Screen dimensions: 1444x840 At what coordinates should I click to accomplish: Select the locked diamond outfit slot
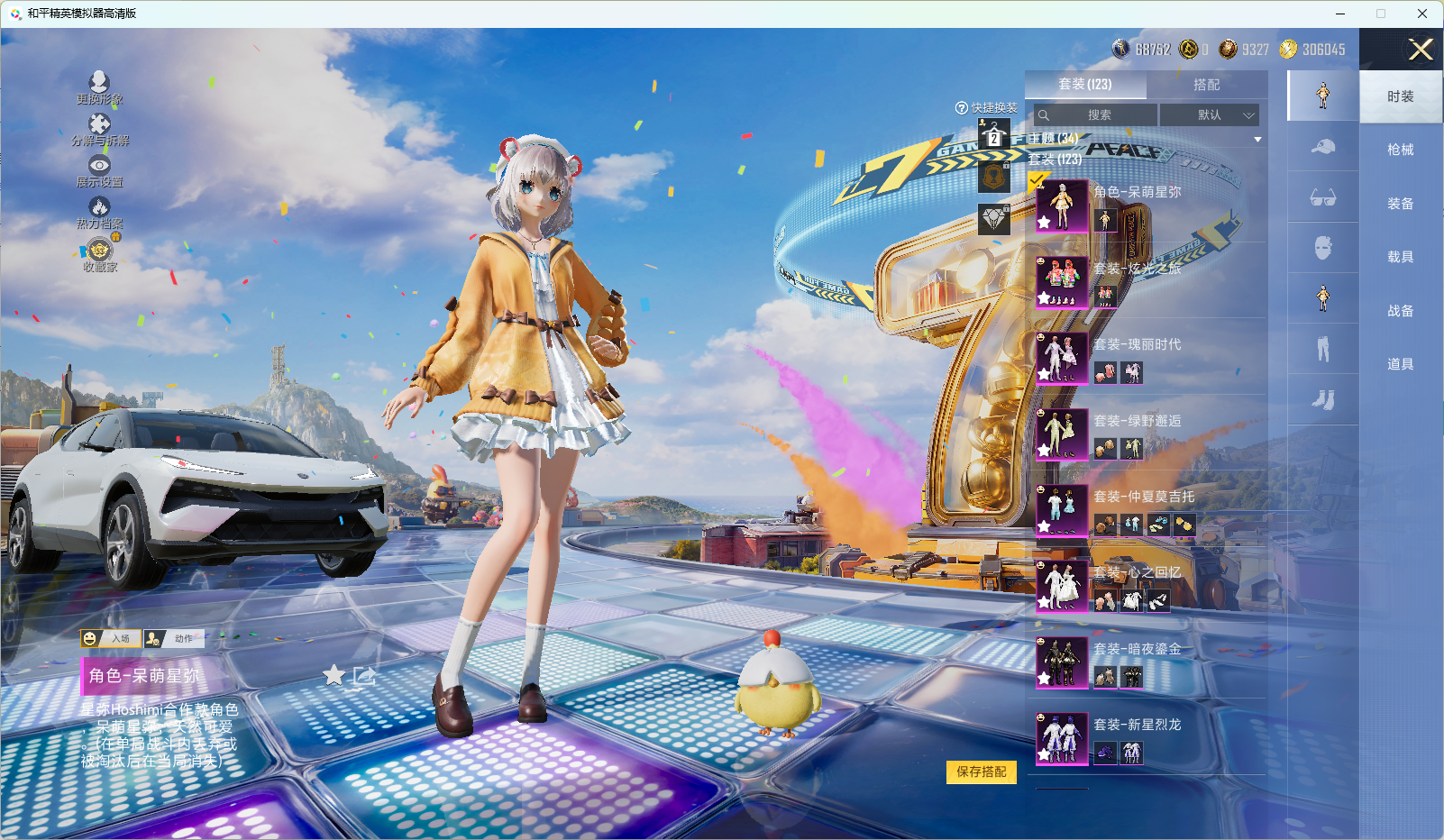993,218
